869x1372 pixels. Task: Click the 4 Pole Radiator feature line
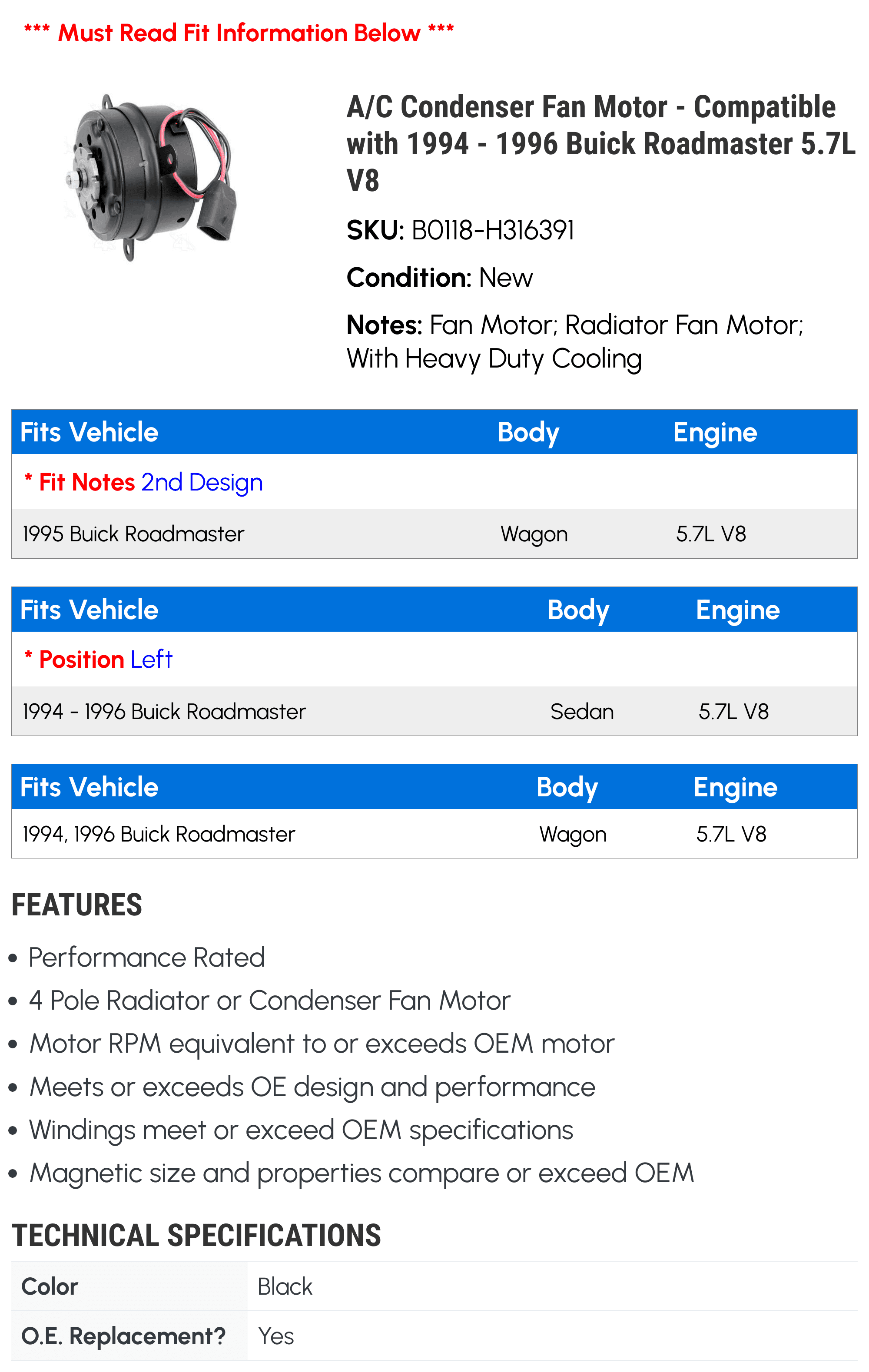269,1001
